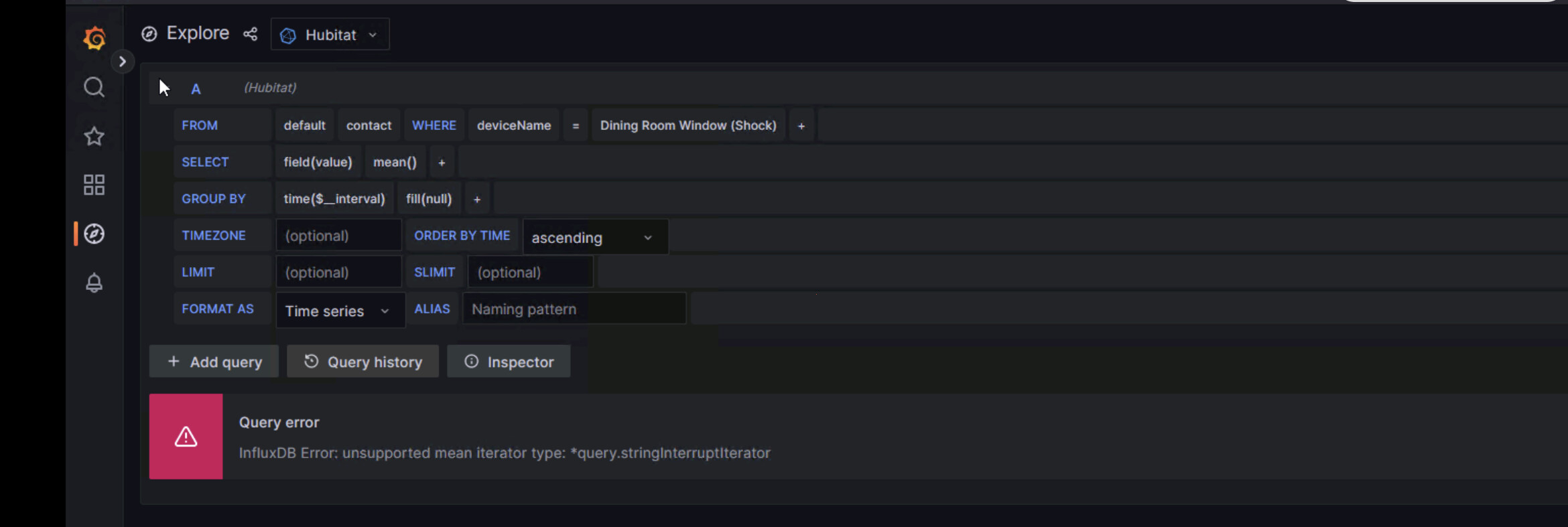Click the SLIMIT label
The image size is (1568, 527).
[x=434, y=273]
